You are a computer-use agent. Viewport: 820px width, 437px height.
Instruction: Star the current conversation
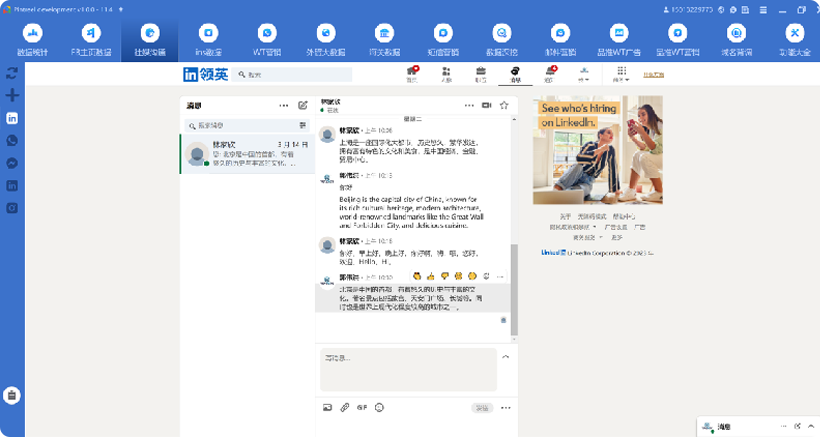[502, 105]
